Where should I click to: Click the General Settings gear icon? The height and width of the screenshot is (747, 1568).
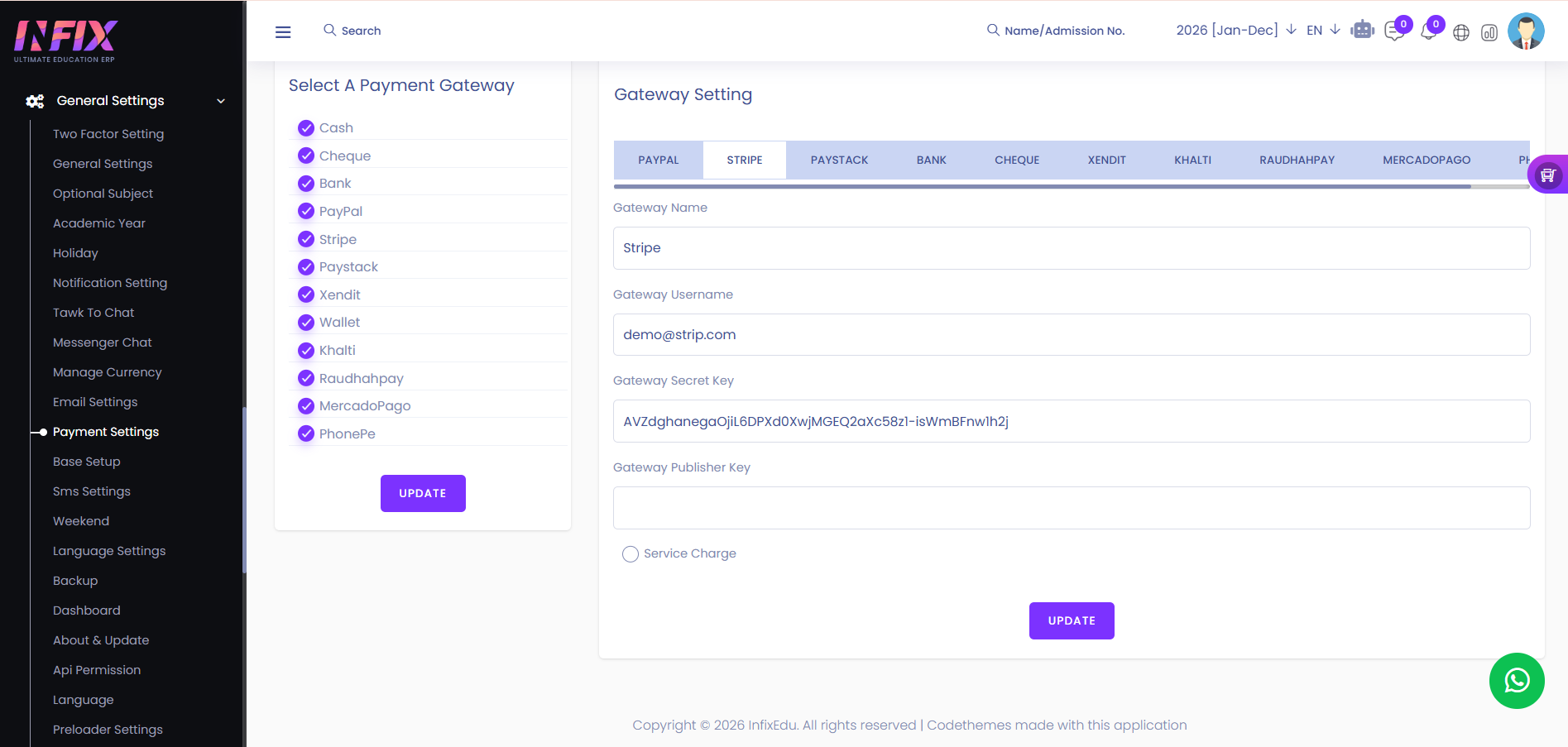[x=35, y=101]
